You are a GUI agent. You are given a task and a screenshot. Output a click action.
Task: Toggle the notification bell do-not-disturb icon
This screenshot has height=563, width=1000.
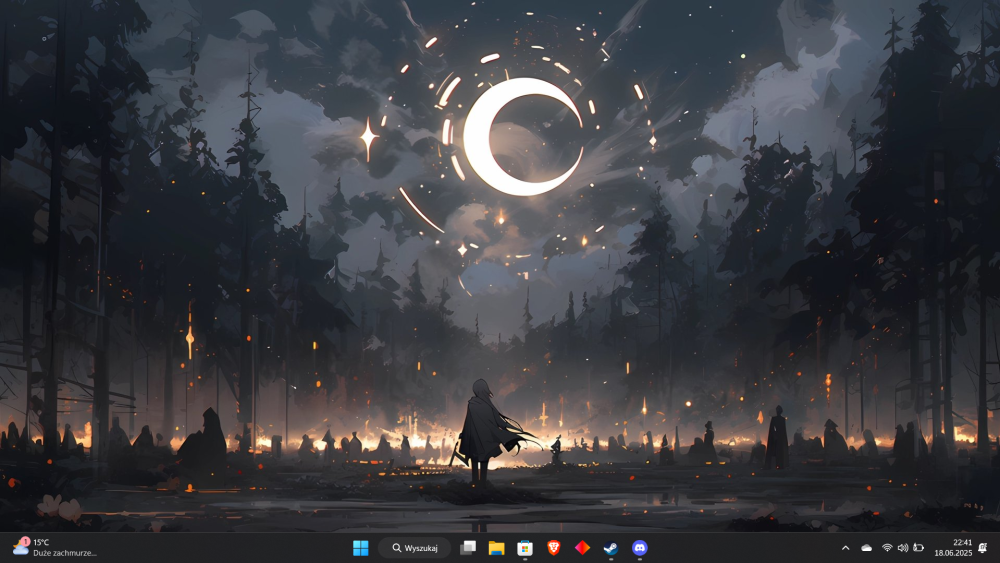point(983,548)
